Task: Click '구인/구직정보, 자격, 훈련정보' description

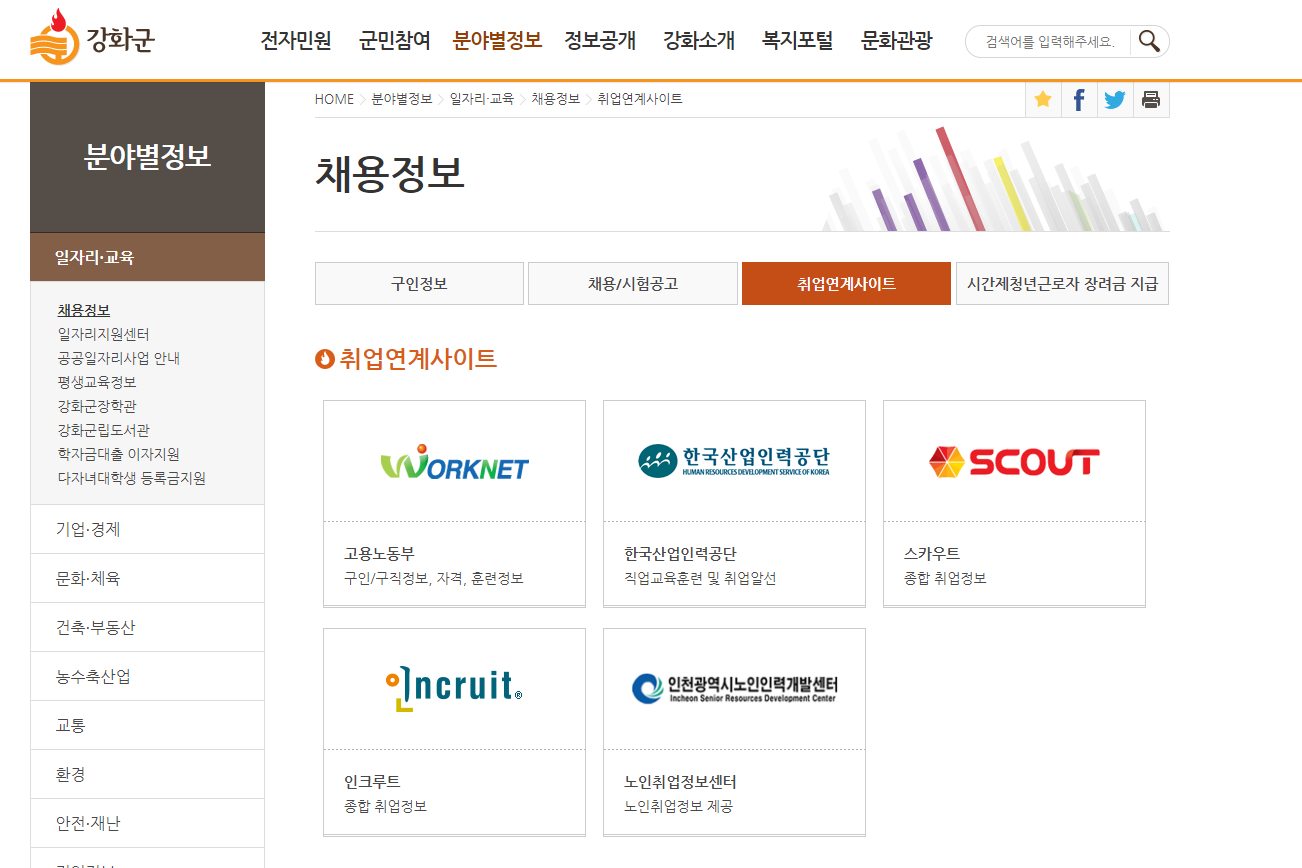Action: click(x=434, y=578)
